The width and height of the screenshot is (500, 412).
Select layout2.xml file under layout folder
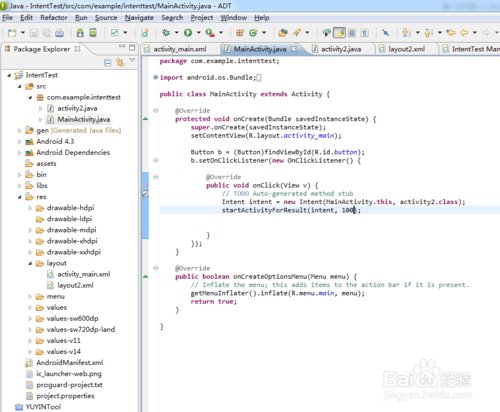[75, 285]
